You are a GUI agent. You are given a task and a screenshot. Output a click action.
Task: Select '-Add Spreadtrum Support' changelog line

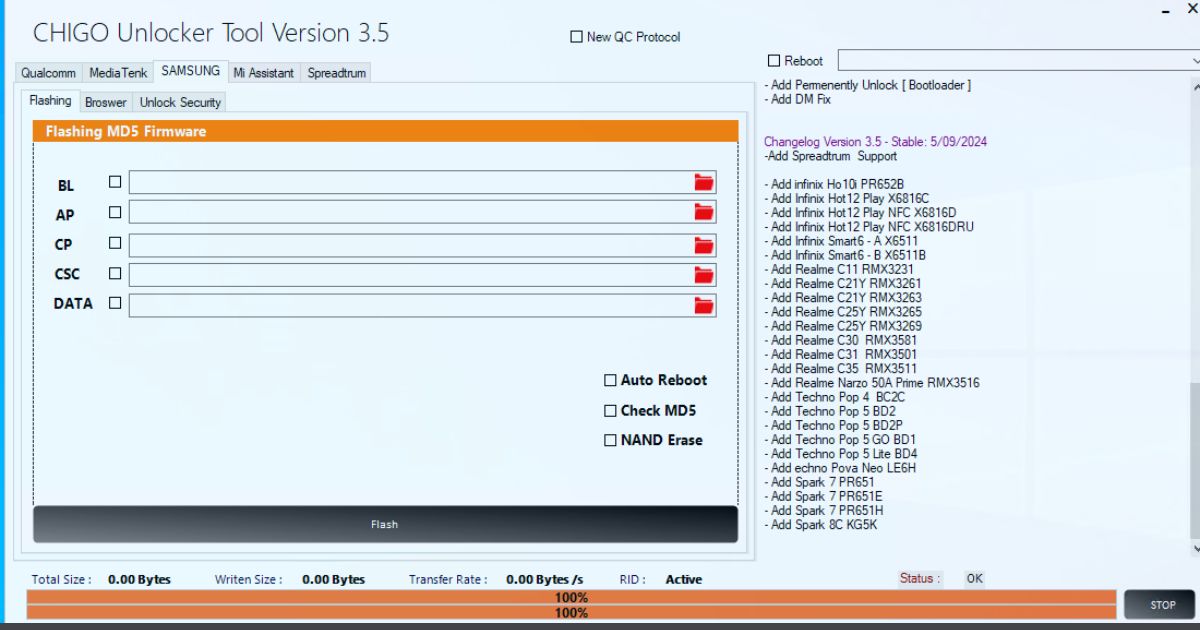tap(830, 156)
